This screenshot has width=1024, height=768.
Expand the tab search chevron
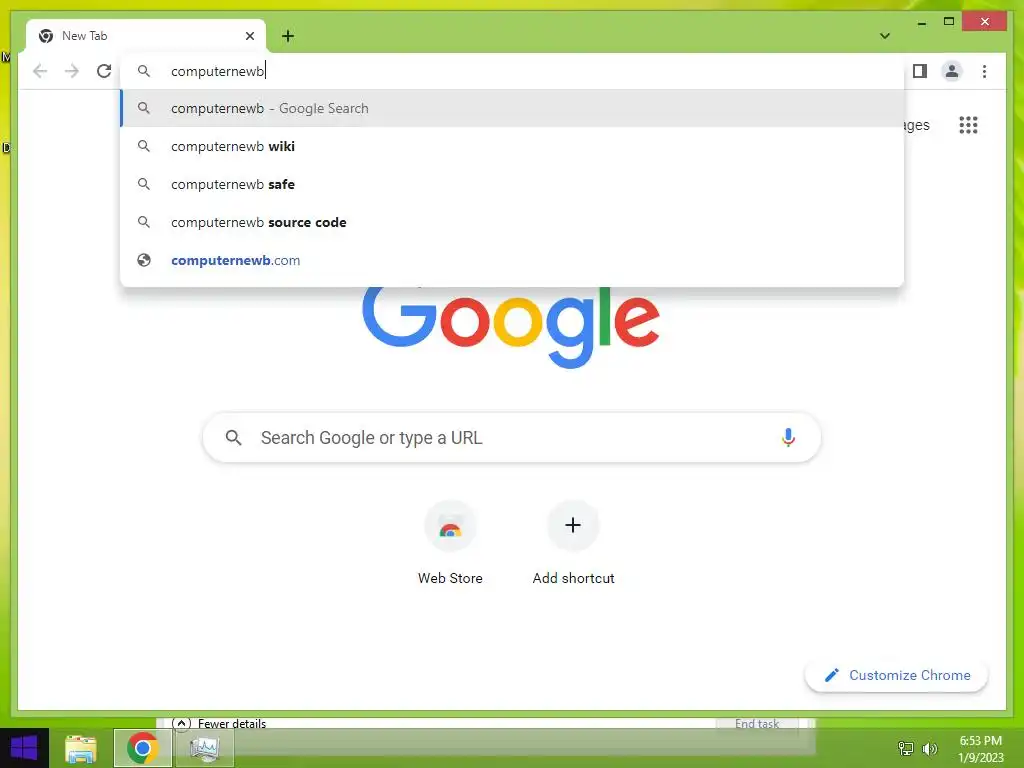[x=885, y=36]
